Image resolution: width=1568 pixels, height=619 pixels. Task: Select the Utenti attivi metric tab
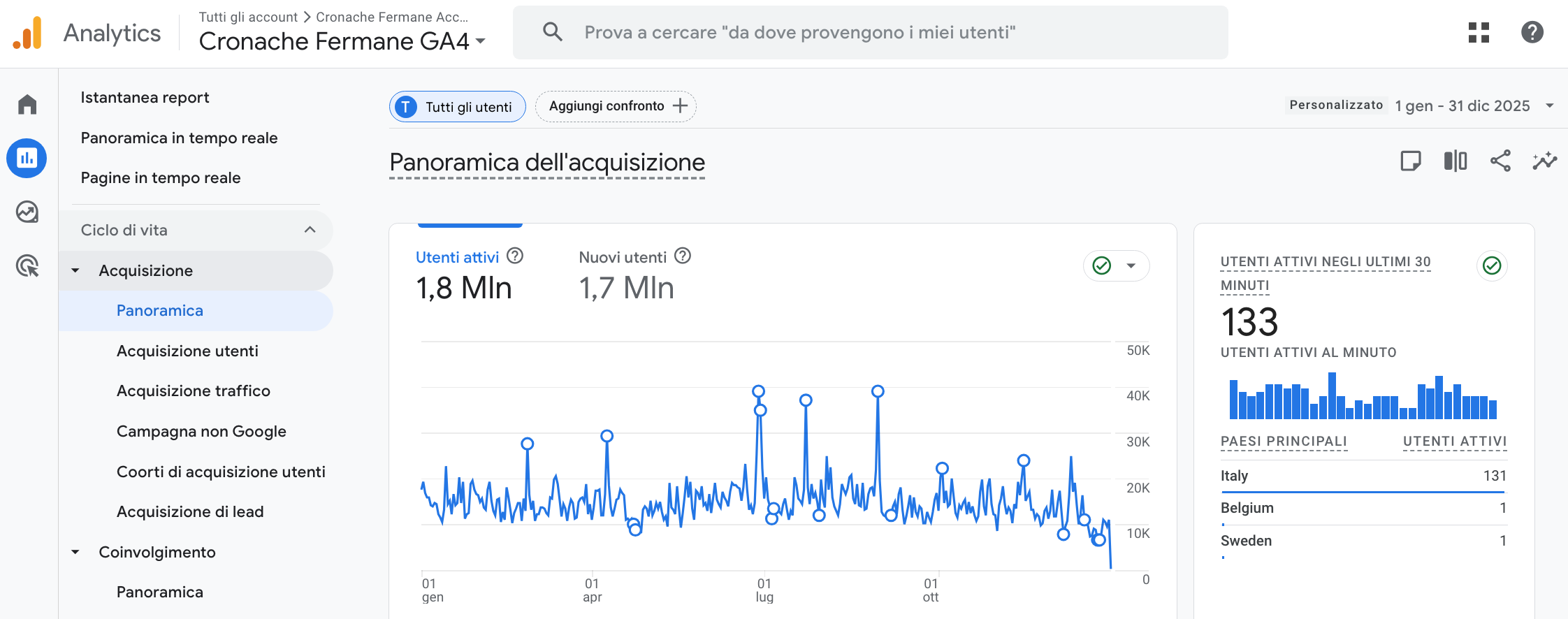(x=458, y=257)
